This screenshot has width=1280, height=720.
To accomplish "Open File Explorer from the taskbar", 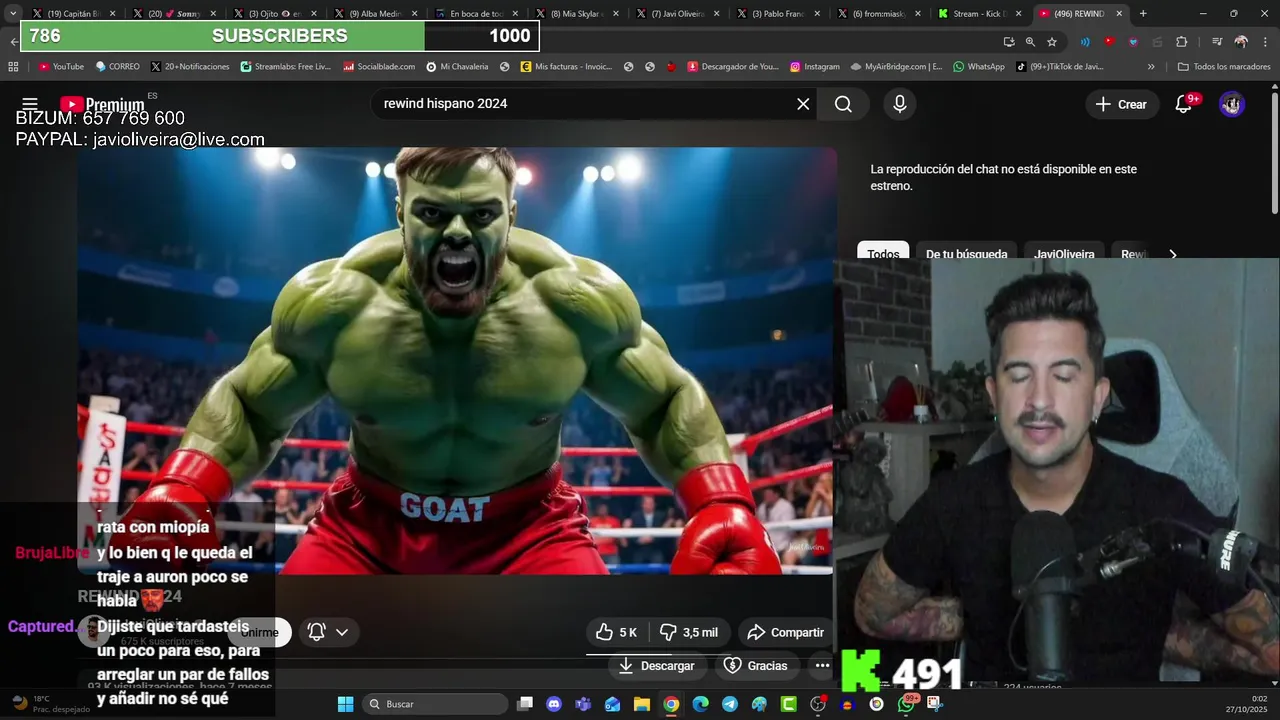I will click(x=642, y=704).
